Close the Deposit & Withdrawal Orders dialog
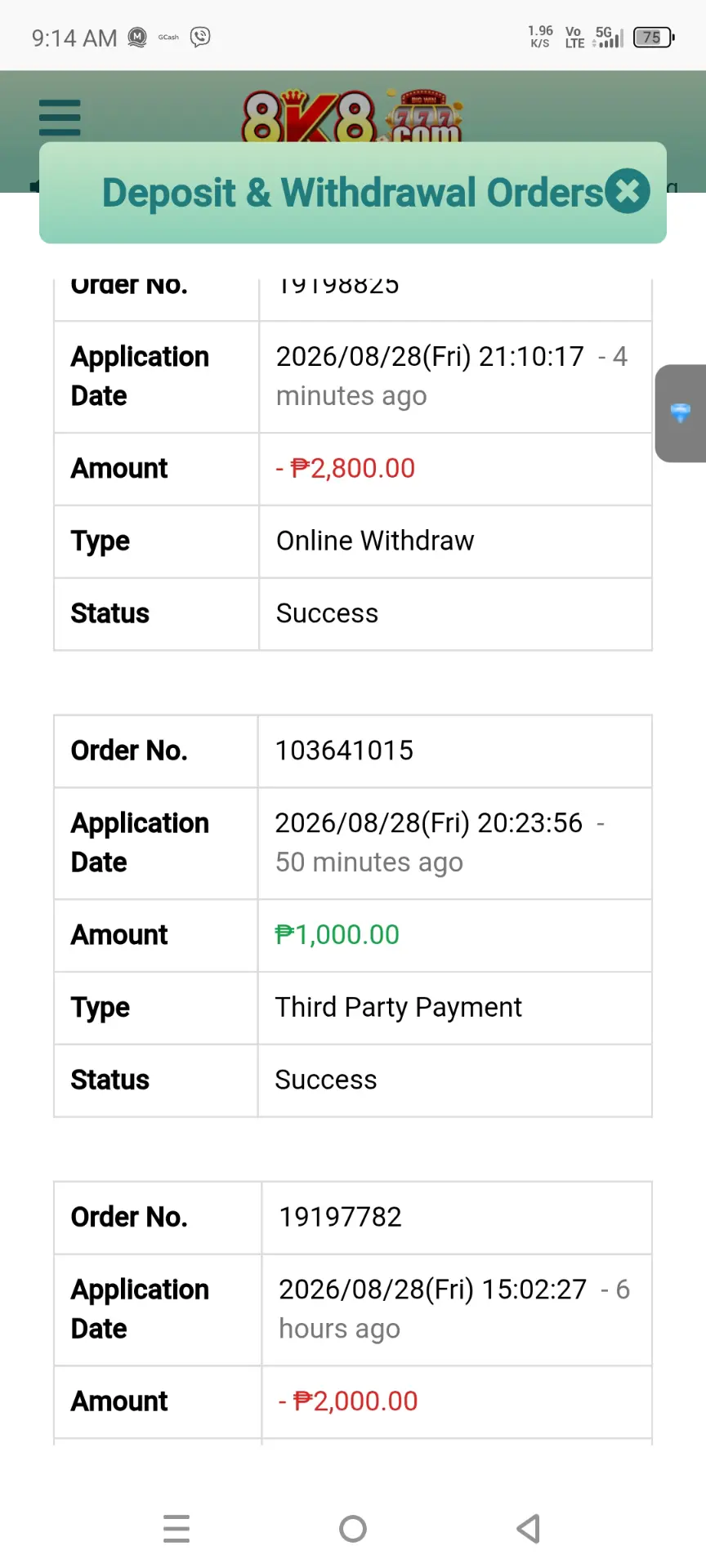Image resolution: width=706 pixels, height=1568 pixels. pyautogui.click(x=628, y=191)
